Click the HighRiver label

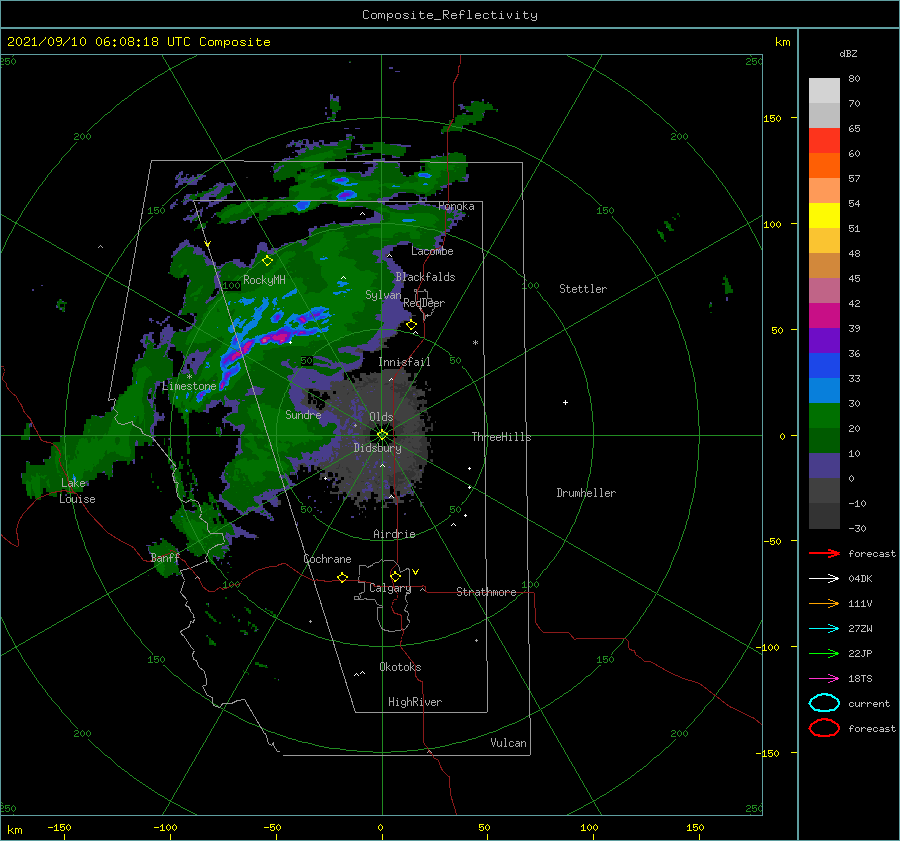(x=415, y=702)
